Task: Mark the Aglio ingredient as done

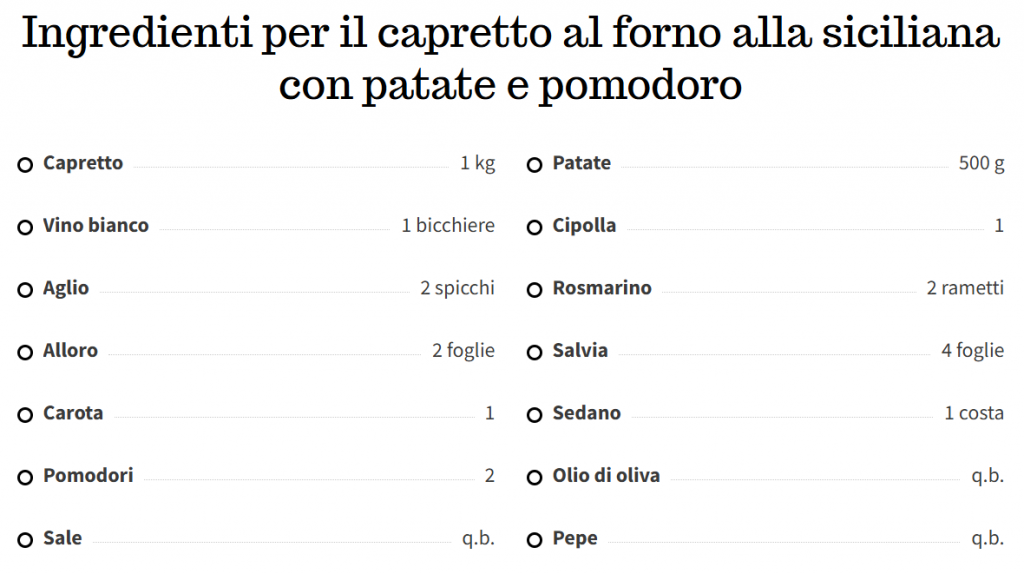Action: (x=25, y=290)
